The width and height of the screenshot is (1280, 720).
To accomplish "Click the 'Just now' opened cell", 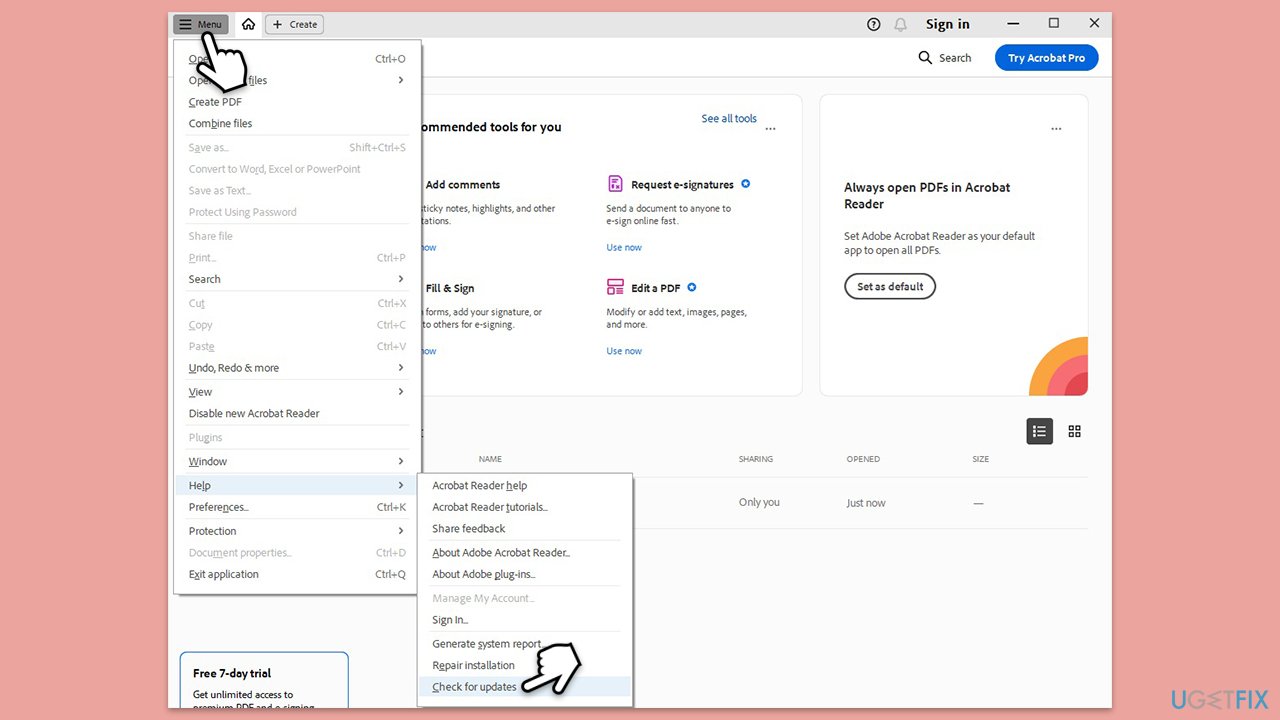I will point(866,503).
